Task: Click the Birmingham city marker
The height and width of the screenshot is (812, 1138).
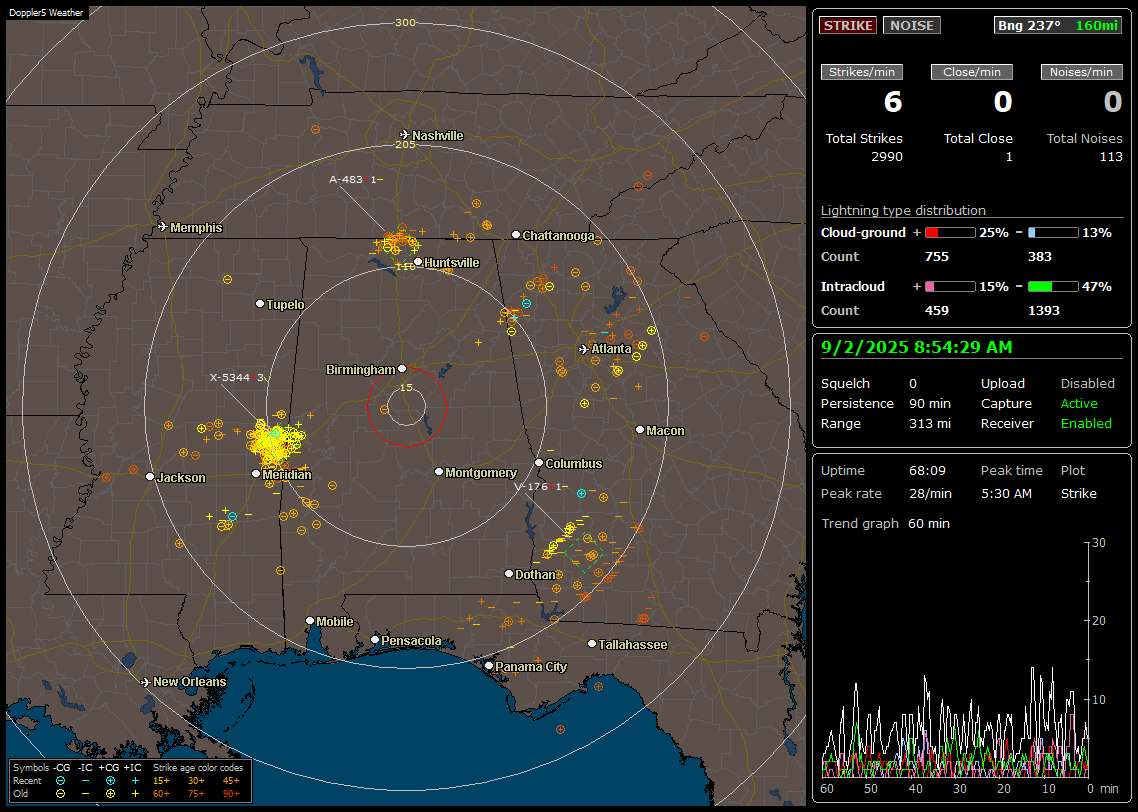Action: [x=402, y=369]
